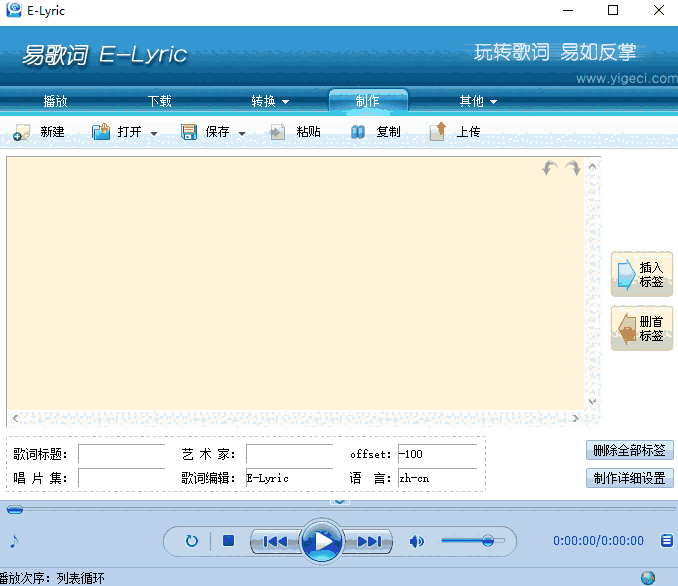The width and height of the screenshot is (678, 586).
Task: Click the editor scroll-up arrow
Action: click(x=592, y=167)
